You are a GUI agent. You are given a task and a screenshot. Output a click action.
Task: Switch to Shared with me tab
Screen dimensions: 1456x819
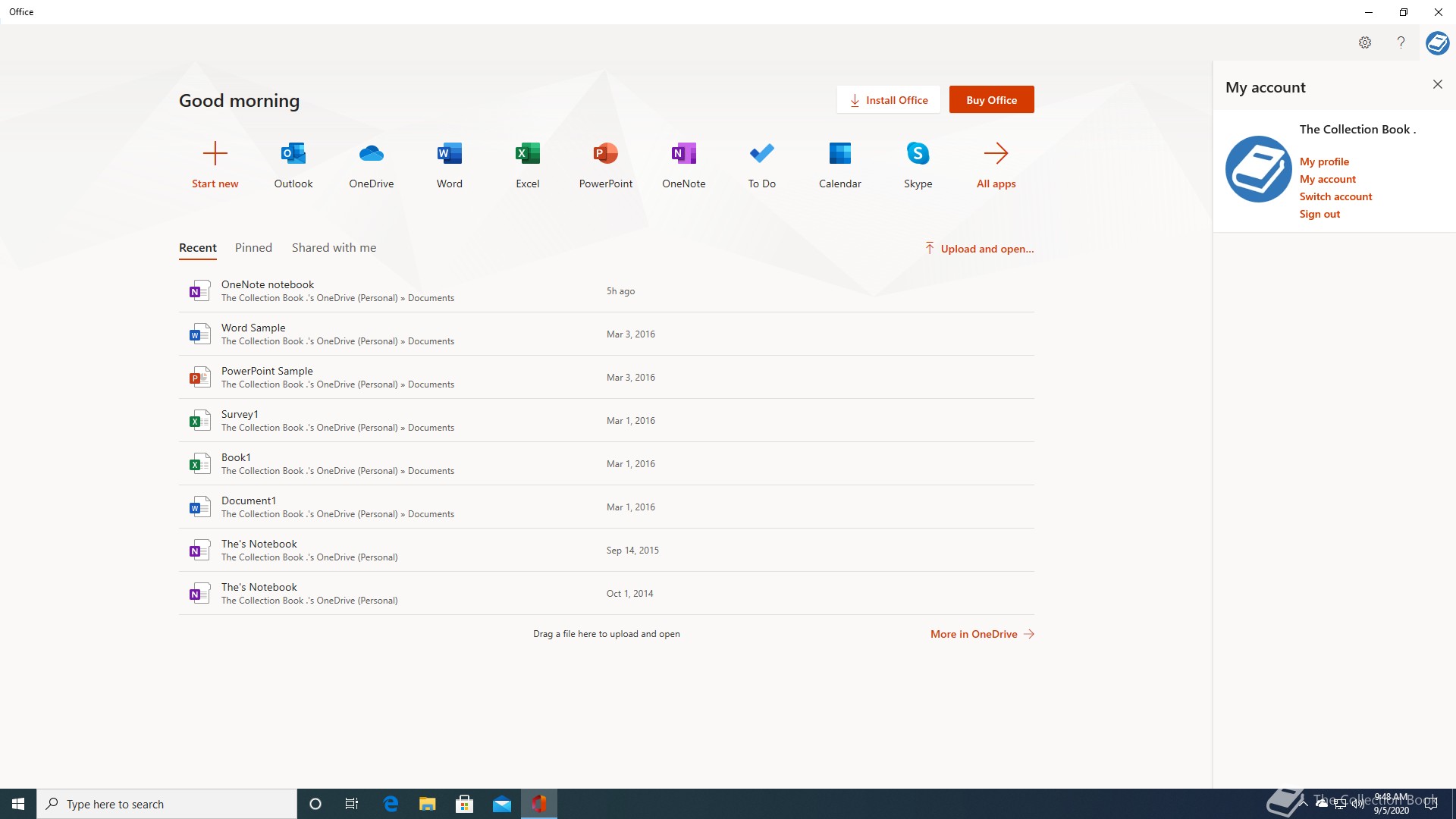(334, 248)
